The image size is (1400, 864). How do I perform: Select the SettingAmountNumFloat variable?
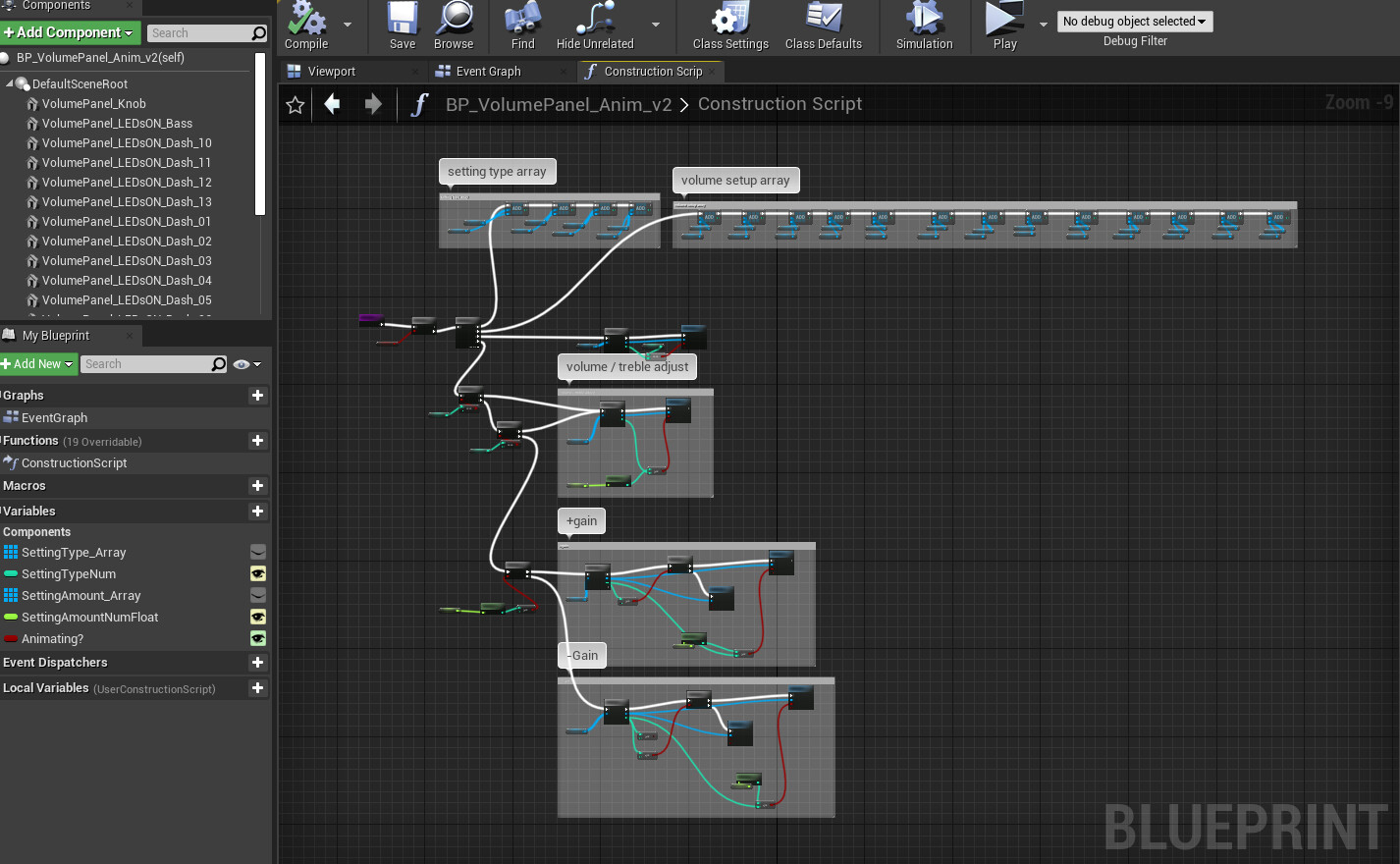pos(89,618)
